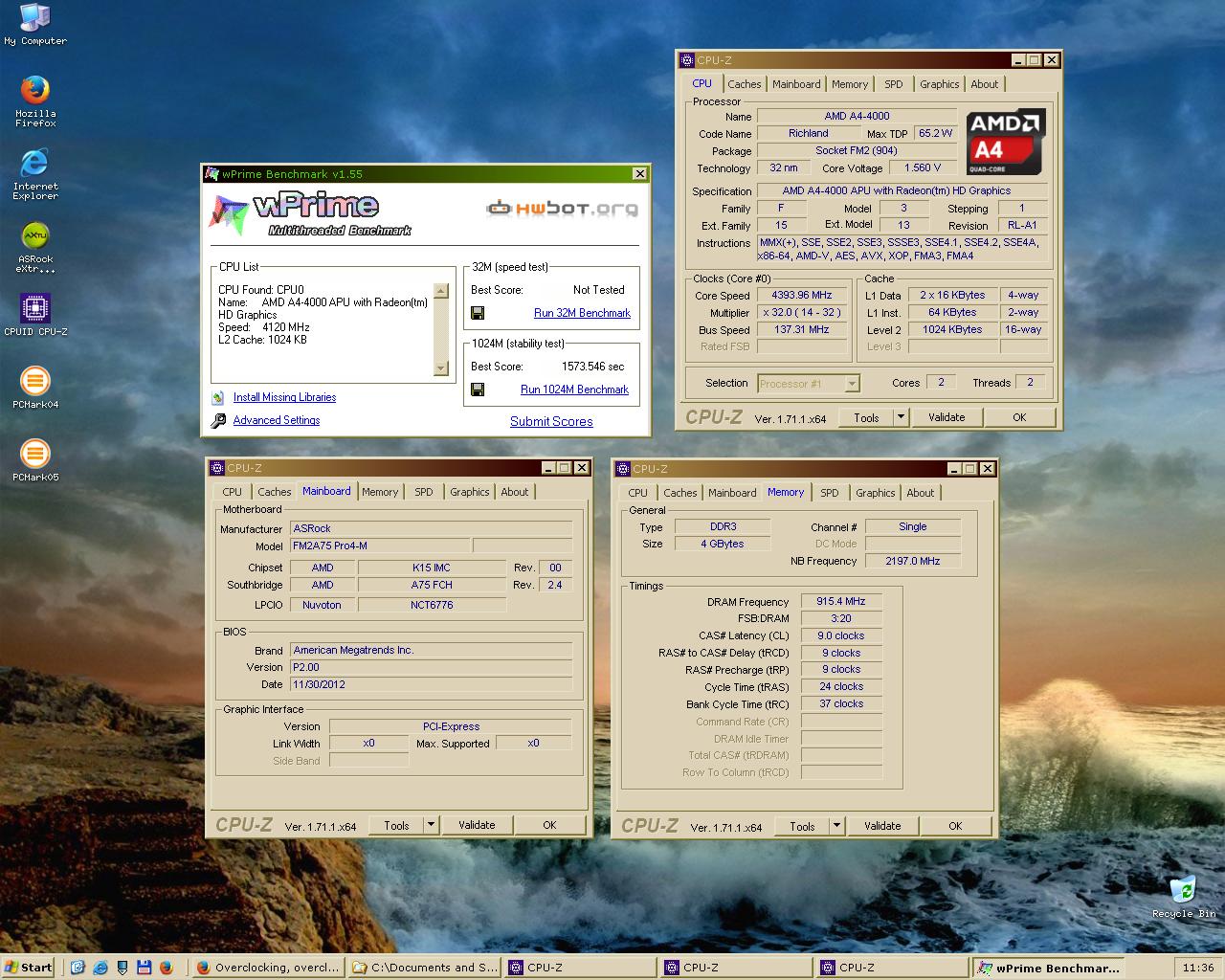This screenshot has width=1225, height=980.
Task: Click Run 32M Benchmark link
Action: (582, 313)
